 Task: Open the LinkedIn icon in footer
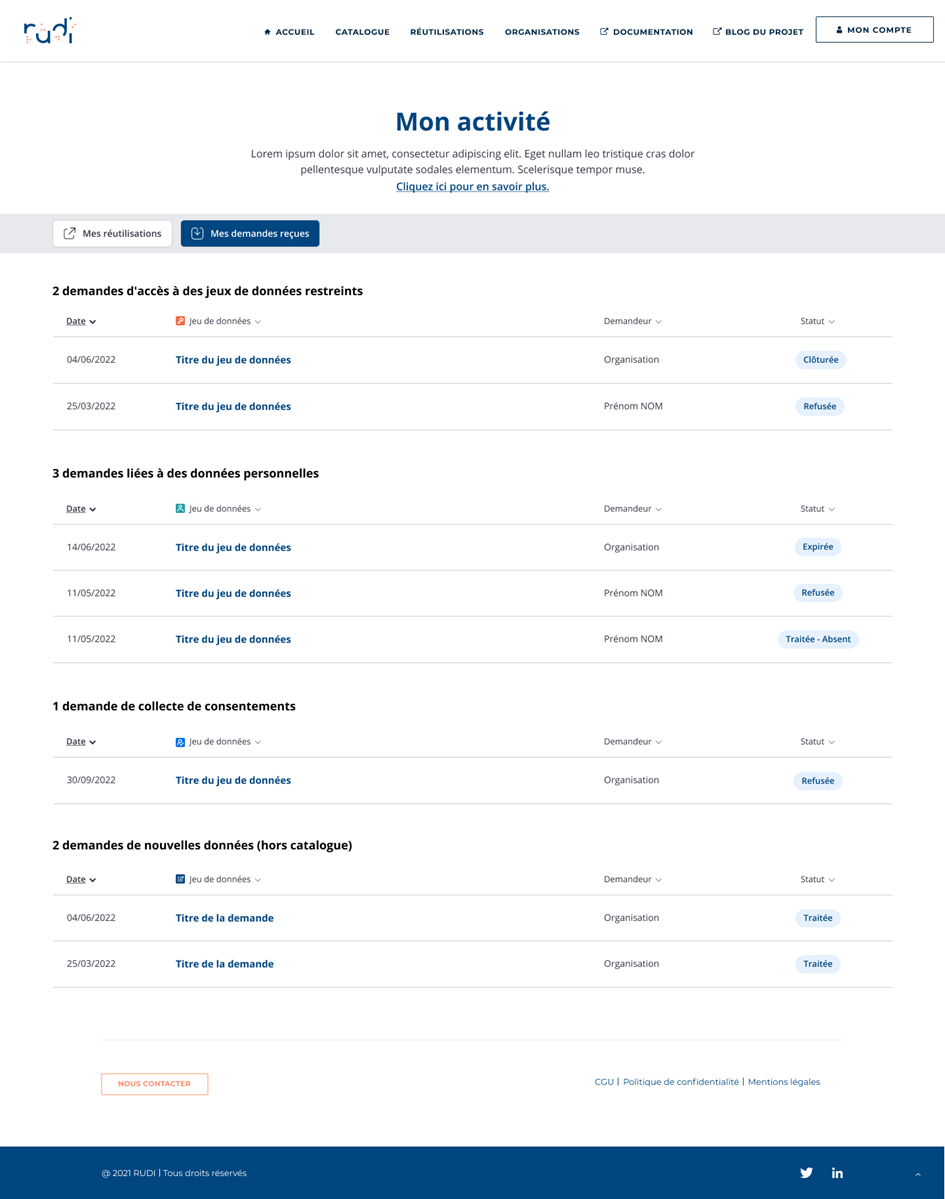coord(837,1172)
